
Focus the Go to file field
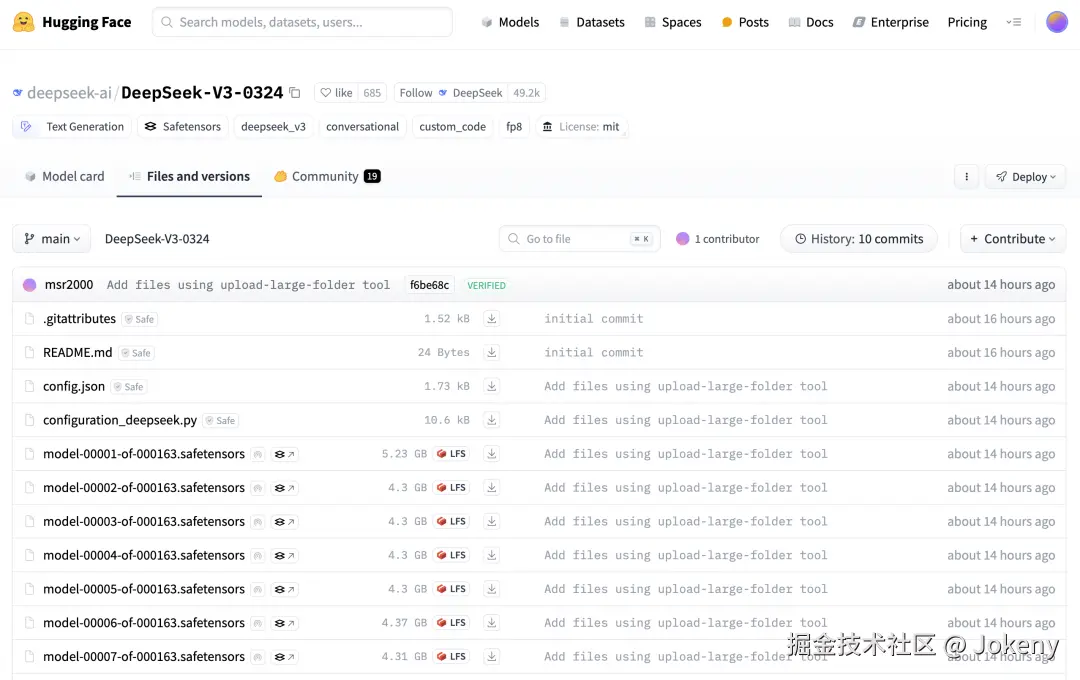pyautogui.click(x=580, y=238)
